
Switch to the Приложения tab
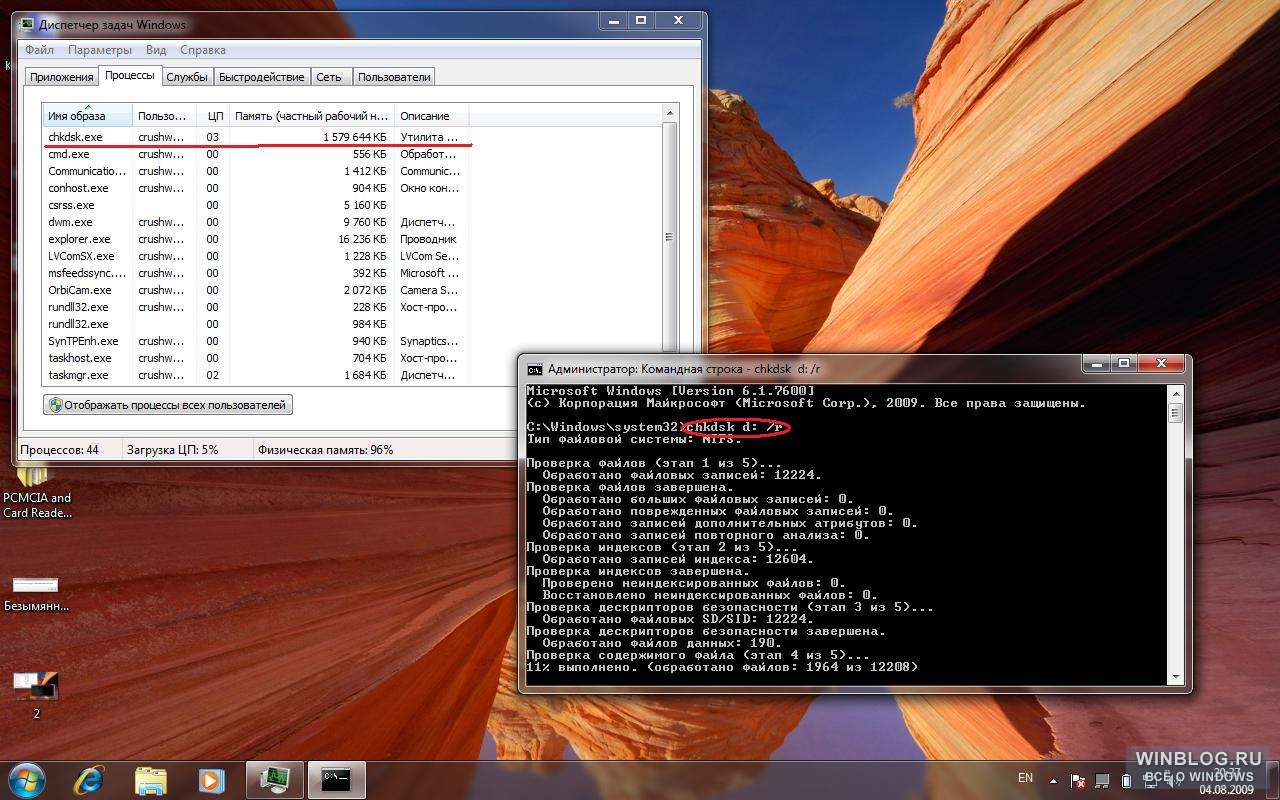(x=61, y=77)
